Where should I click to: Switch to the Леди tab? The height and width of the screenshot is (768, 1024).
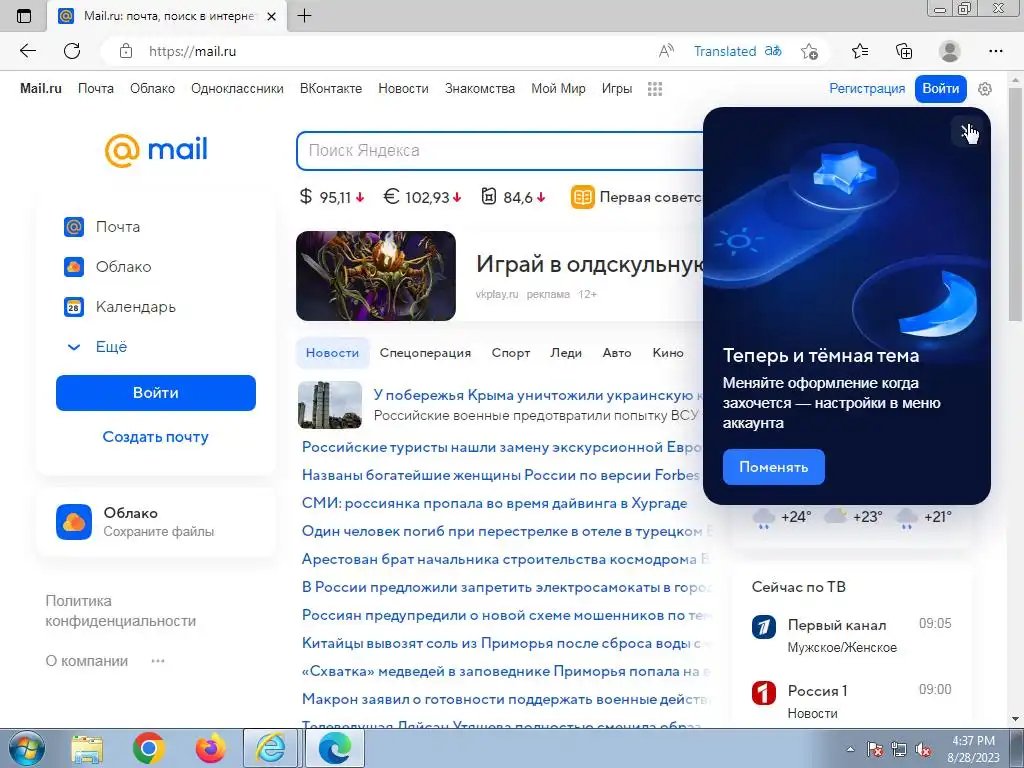pos(566,353)
